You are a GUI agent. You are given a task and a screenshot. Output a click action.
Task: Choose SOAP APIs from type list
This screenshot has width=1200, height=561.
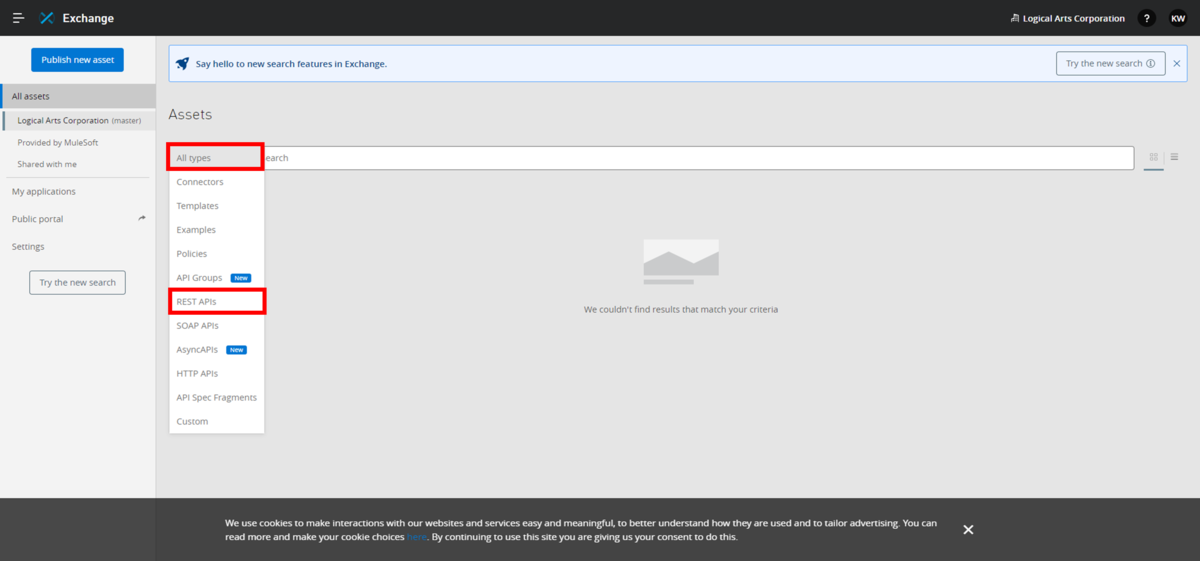coord(216,325)
